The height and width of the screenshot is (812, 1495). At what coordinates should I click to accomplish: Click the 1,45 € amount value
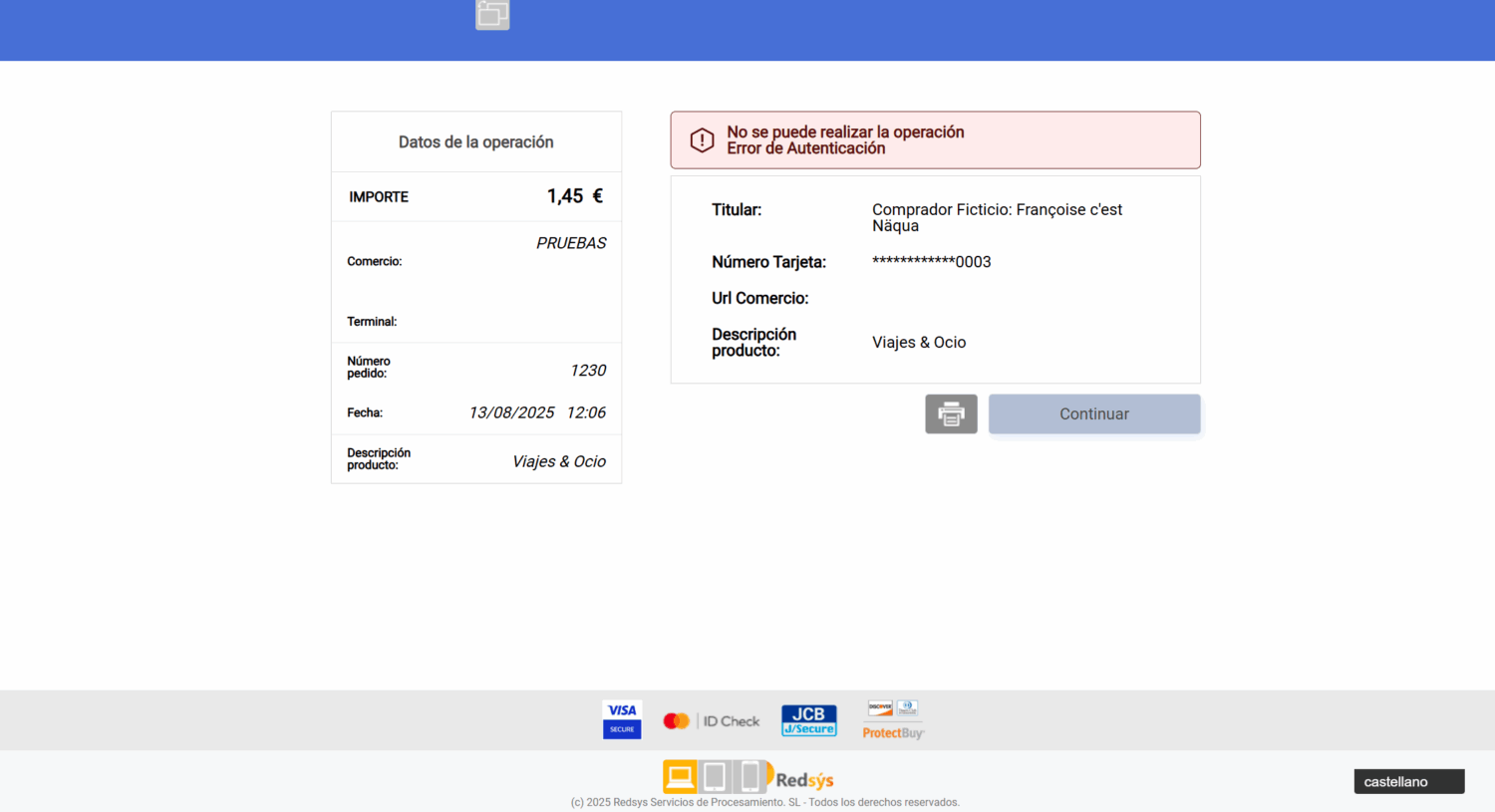574,196
